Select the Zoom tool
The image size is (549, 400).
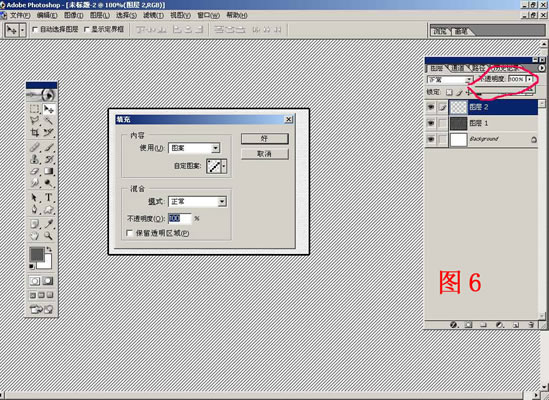pyautogui.click(x=48, y=236)
